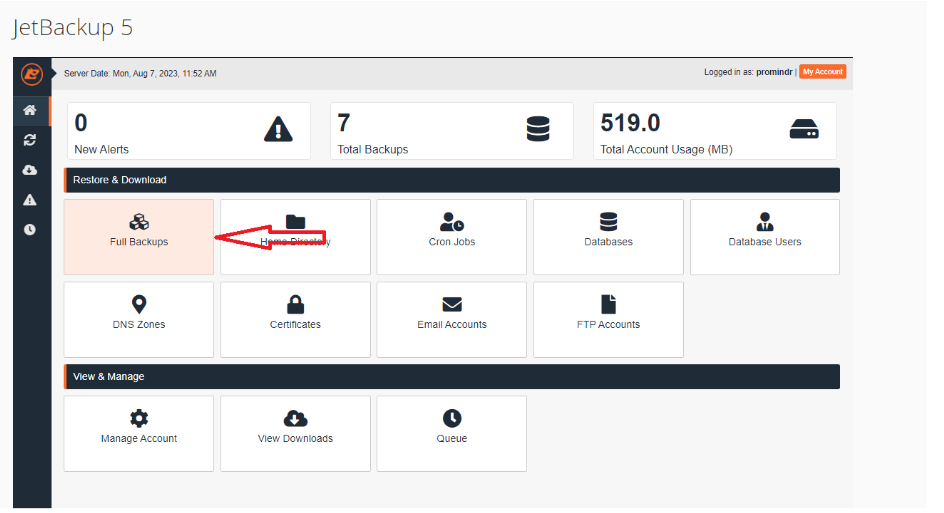The height and width of the screenshot is (513, 944).
Task: Click the Total Backups count card
Action: coord(452,131)
